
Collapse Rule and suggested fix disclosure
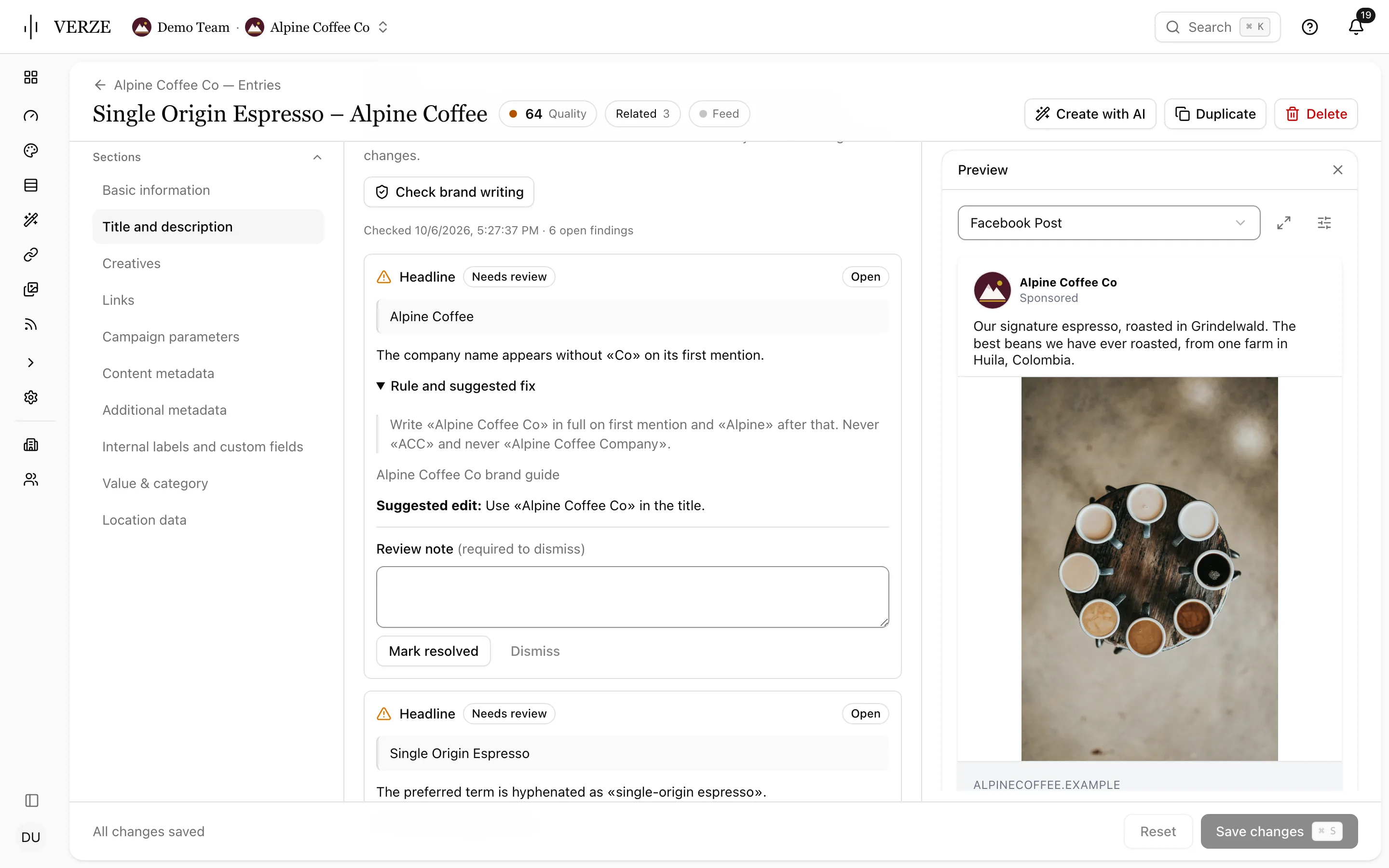[456, 386]
